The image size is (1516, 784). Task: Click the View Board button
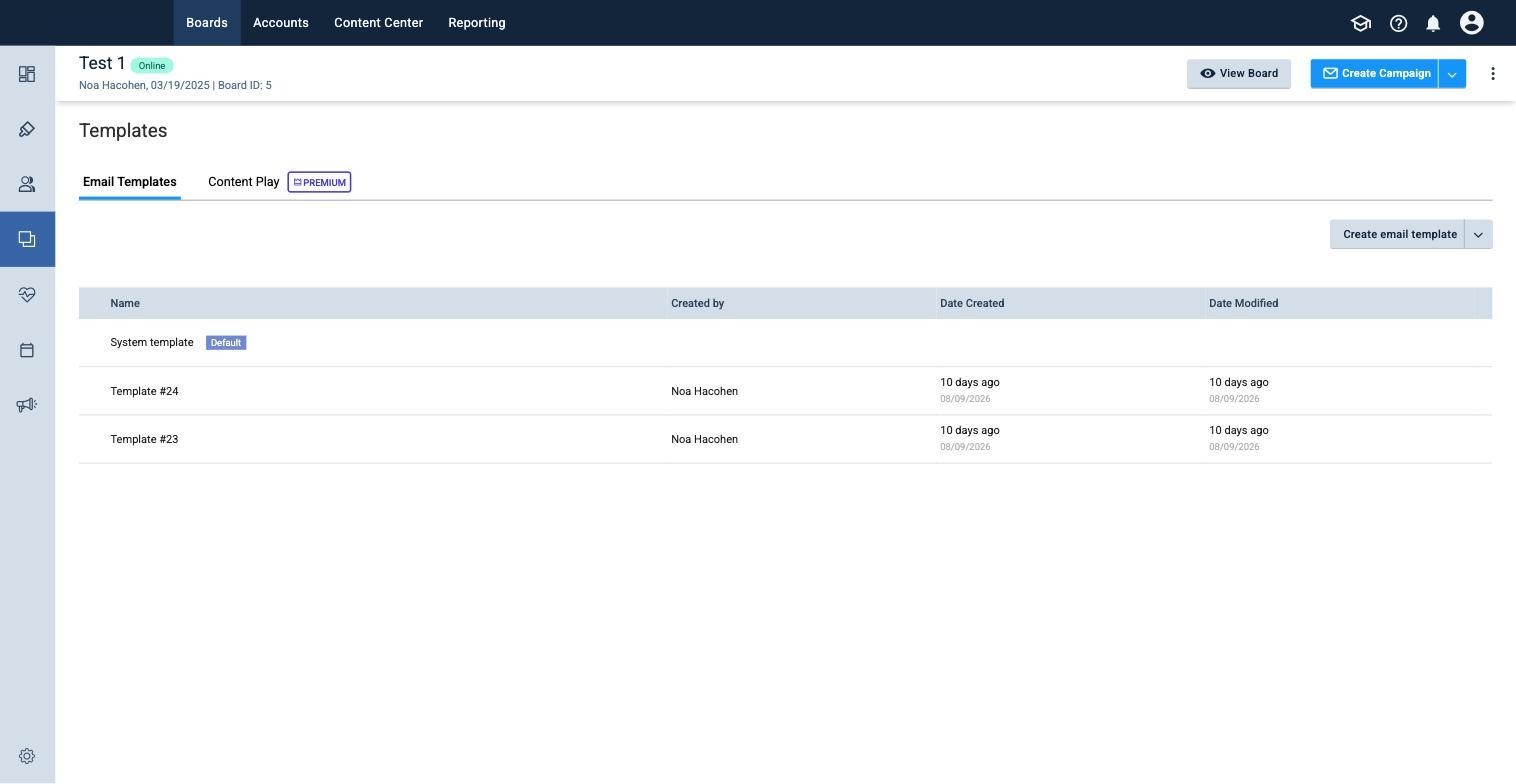[1239, 73]
